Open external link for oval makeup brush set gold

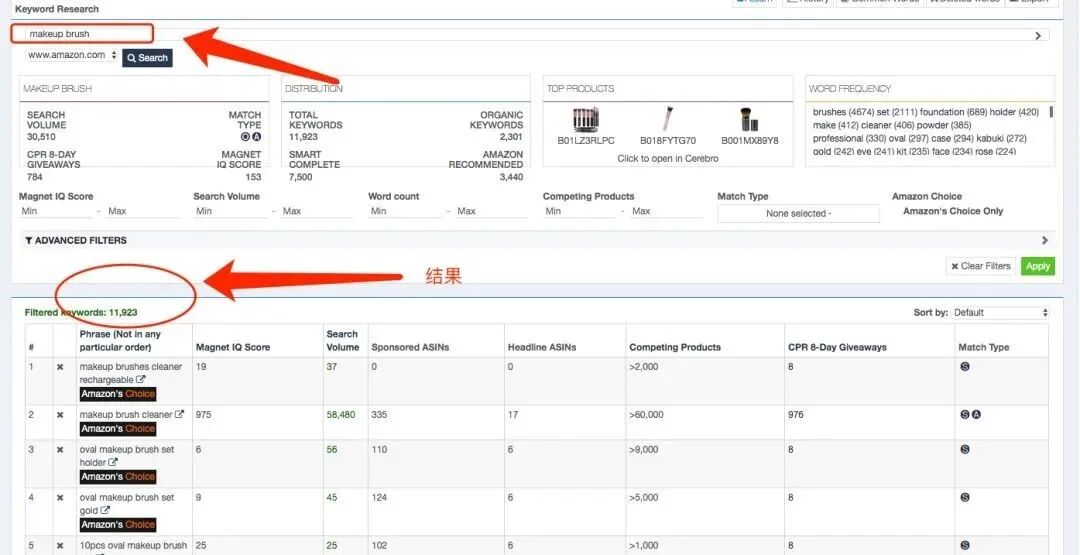pos(105,511)
